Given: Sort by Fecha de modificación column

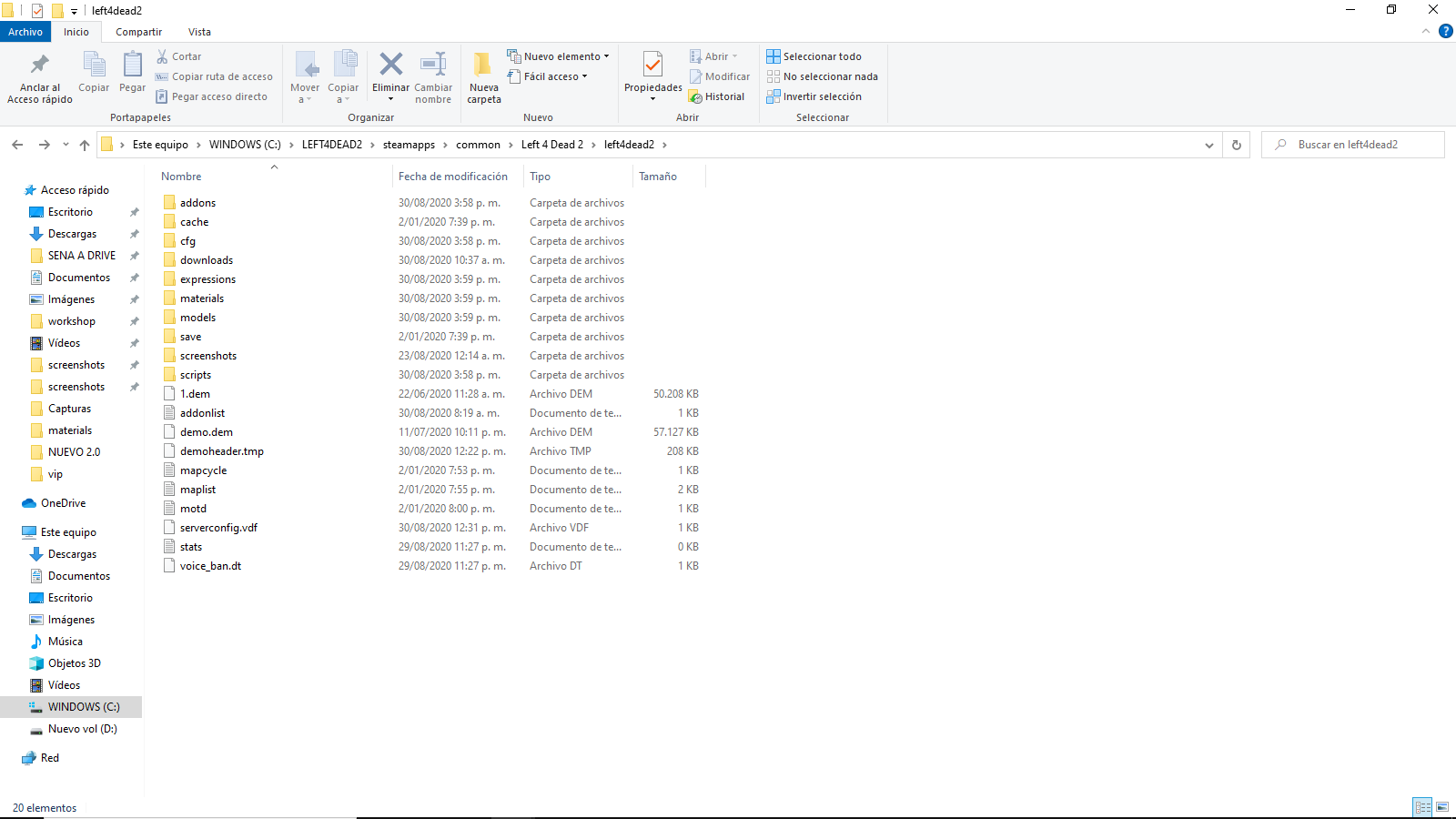Looking at the screenshot, I should (453, 177).
